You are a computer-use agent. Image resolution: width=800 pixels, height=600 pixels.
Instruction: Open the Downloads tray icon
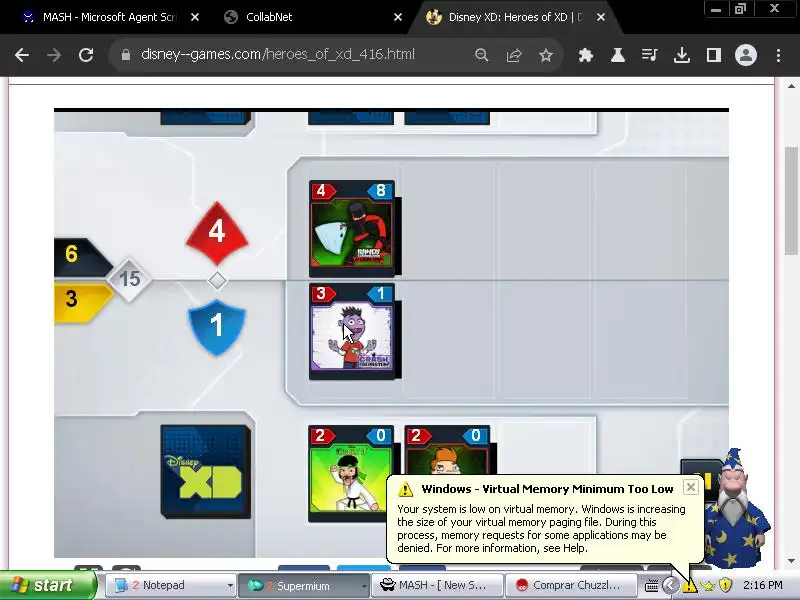[x=682, y=55]
